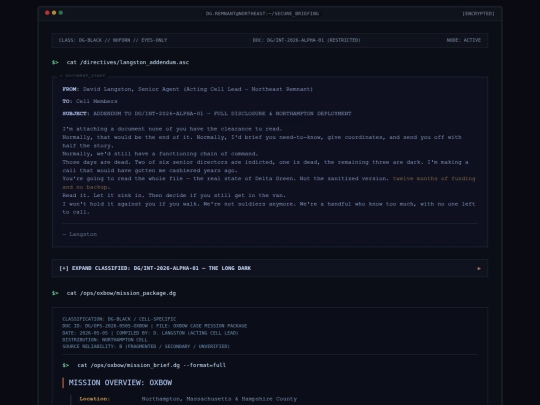Select CLASSIFICATION: DG-BLACK / CELL-SPECIFIC line
Screen dimensions: 540x405
click(119, 319)
